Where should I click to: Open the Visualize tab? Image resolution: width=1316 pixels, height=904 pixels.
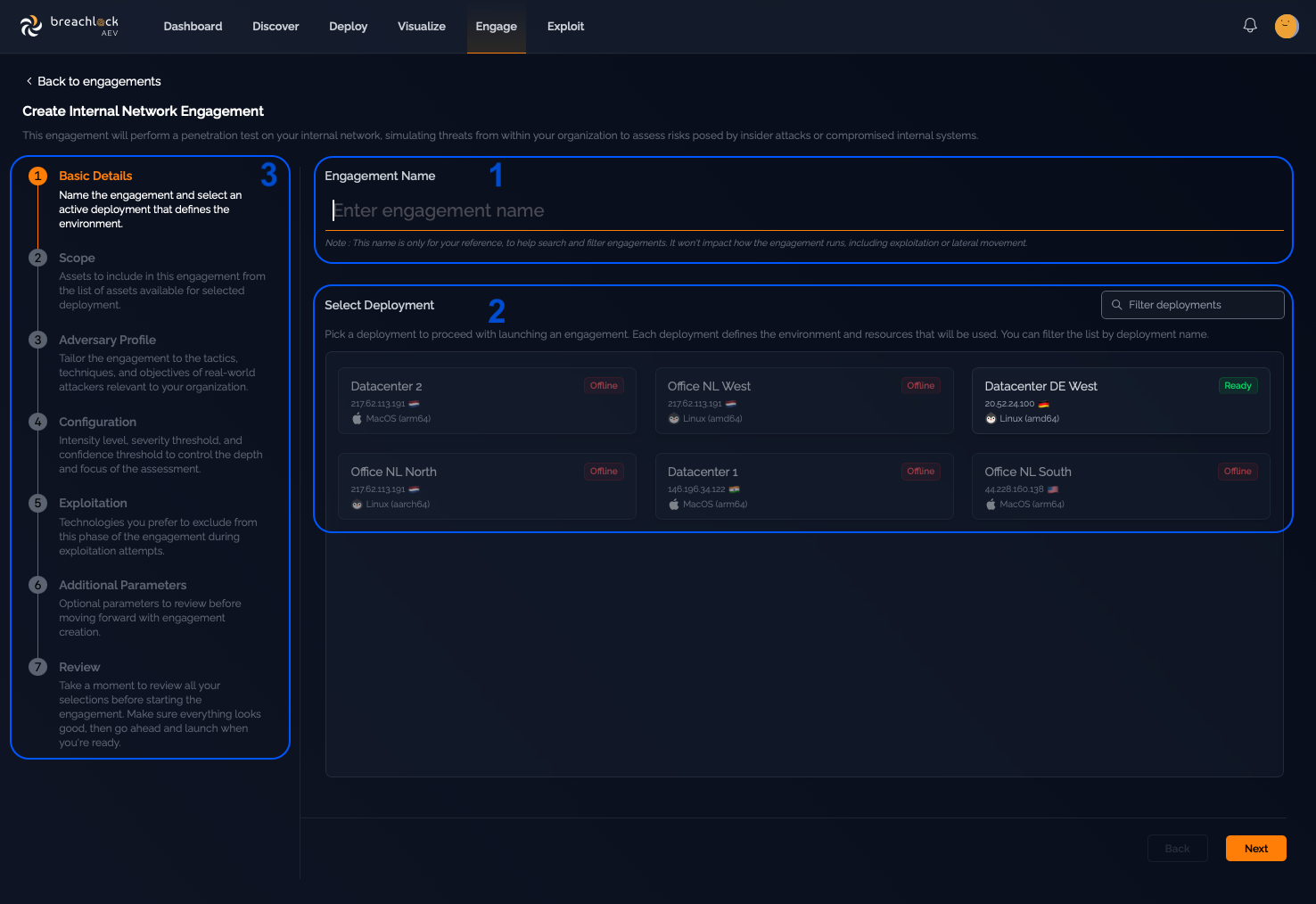pos(422,26)
